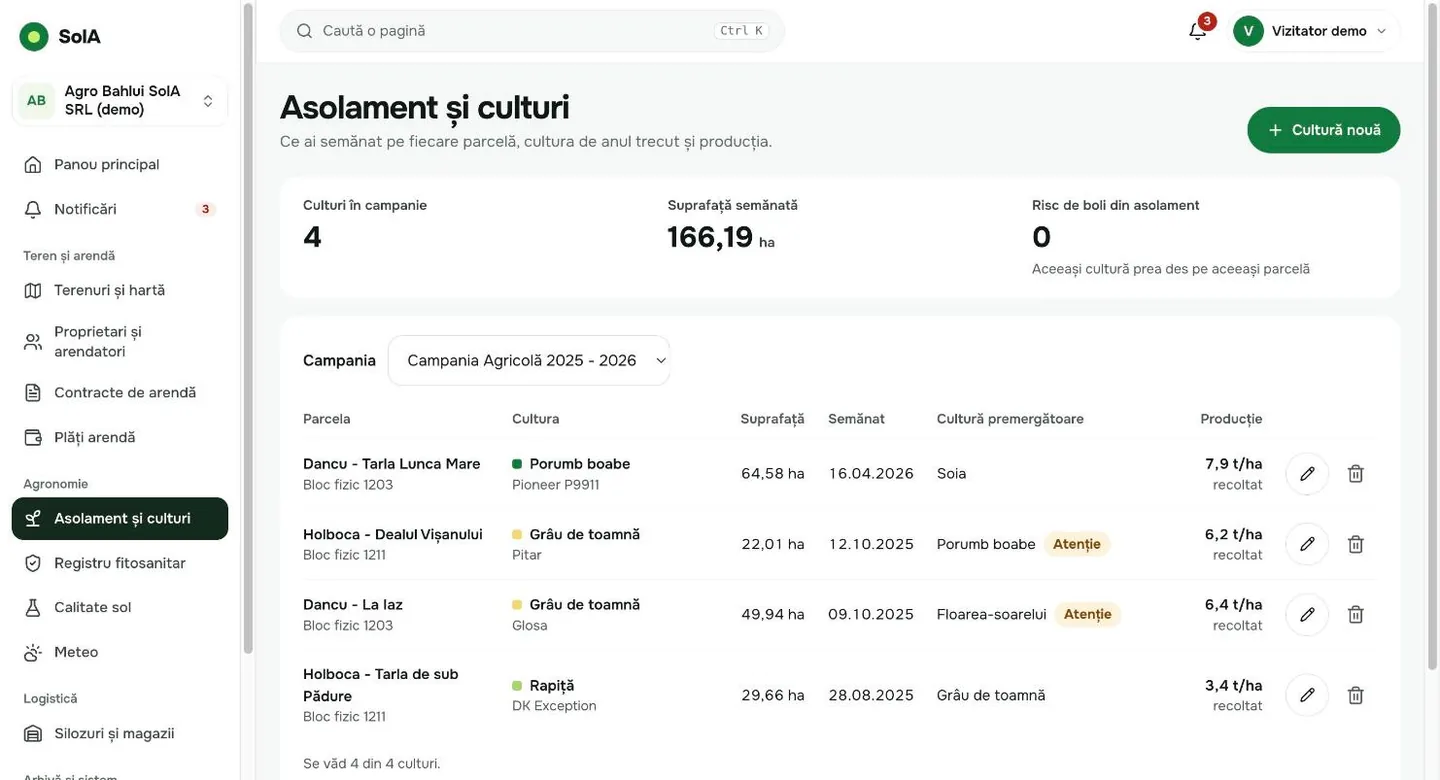The image size is (1440, 780).
Task: Open Proprietari și arendatori page
Action: 120,341
